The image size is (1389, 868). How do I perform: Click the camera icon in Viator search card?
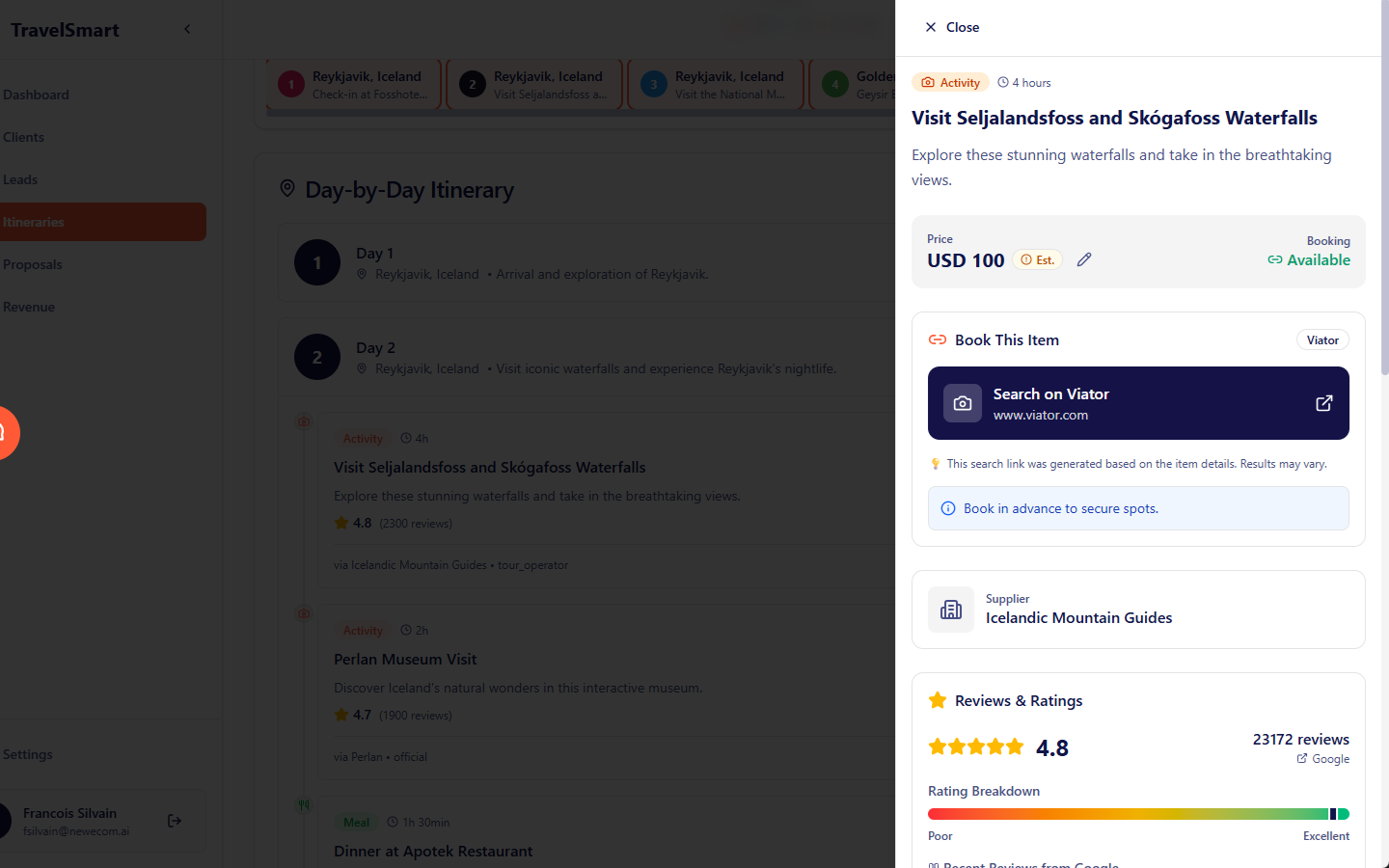point(962,403)
